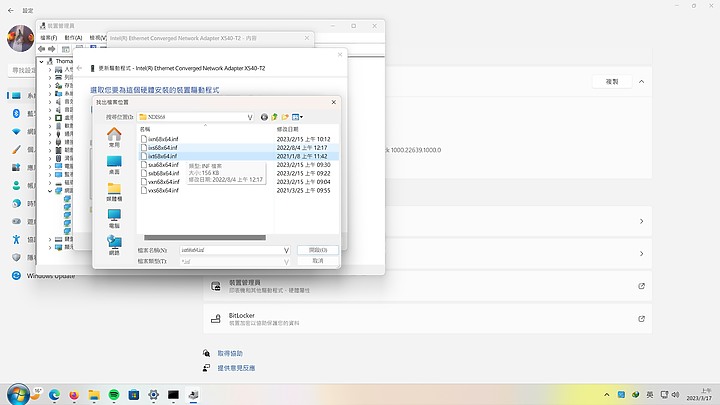Select Network Wi-Fi icon in Settings sidebar
720x405 pixels.
point(16,132)
